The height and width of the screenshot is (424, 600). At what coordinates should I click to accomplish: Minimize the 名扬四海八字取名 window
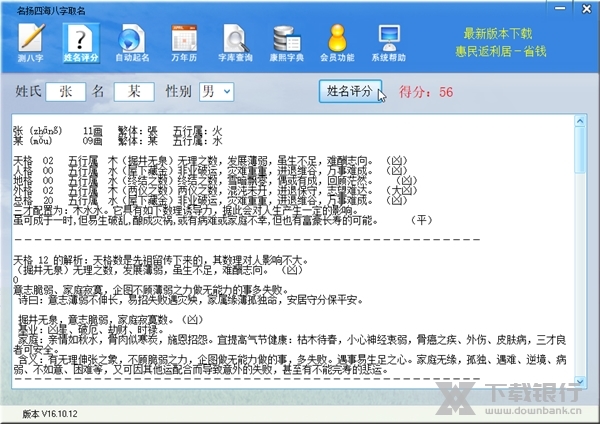(560, 8)
